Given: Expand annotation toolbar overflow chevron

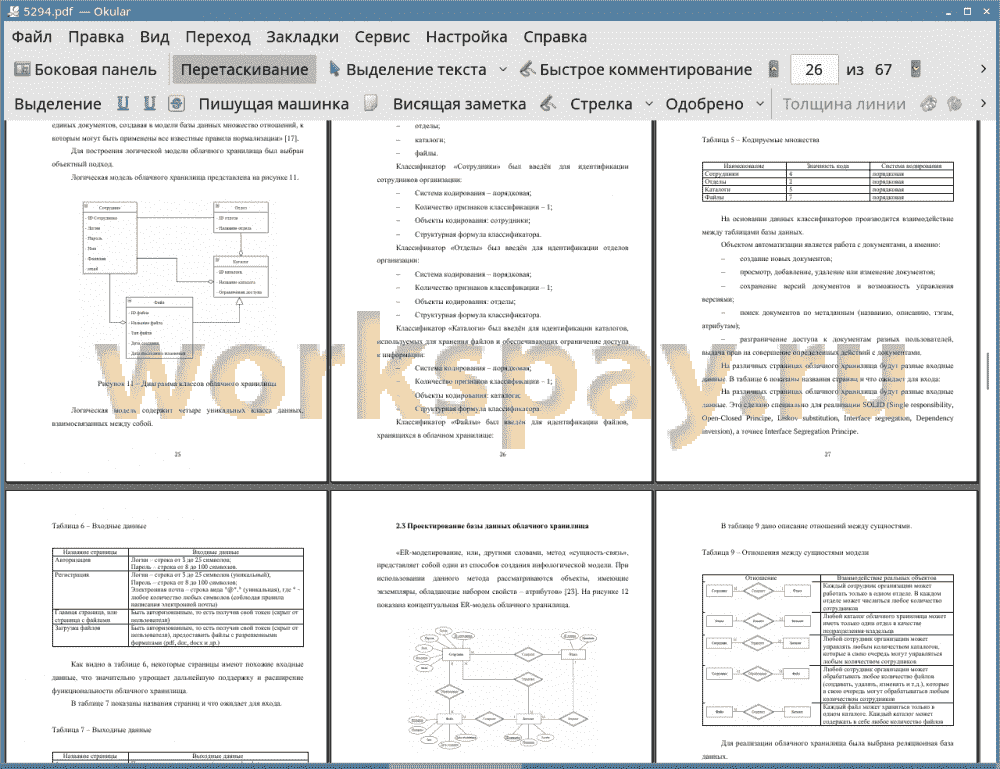Looking at the screenshot, I should 983,103.
